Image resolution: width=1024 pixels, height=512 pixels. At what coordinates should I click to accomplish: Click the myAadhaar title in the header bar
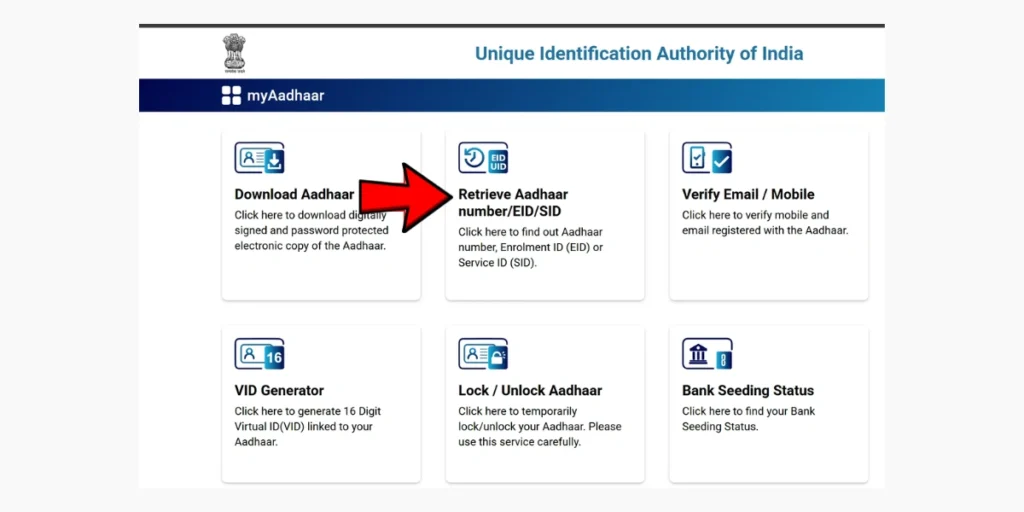coord(285,96)
